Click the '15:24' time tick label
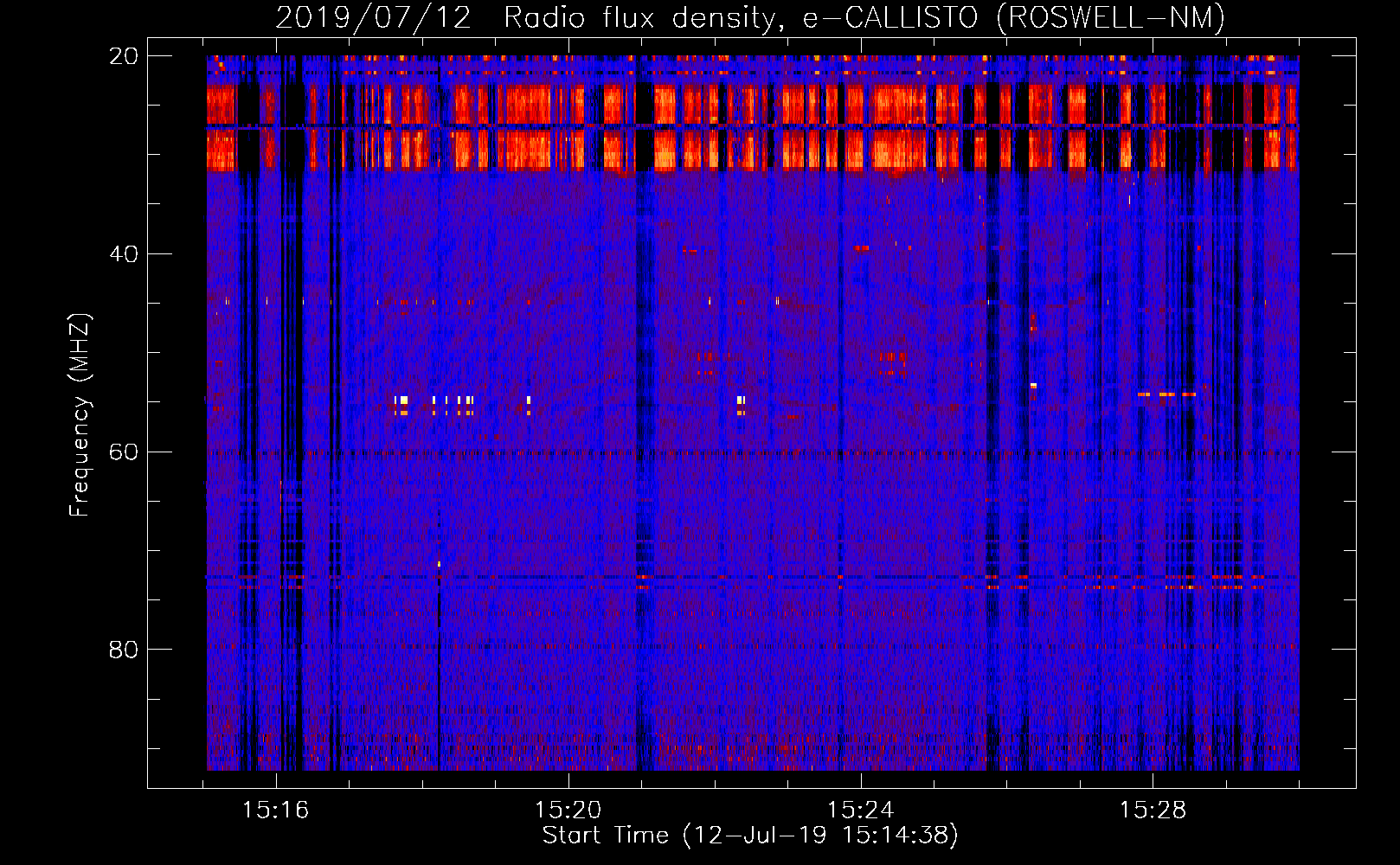The height and width of the screenshot is (865, 1400). (861, 810)
